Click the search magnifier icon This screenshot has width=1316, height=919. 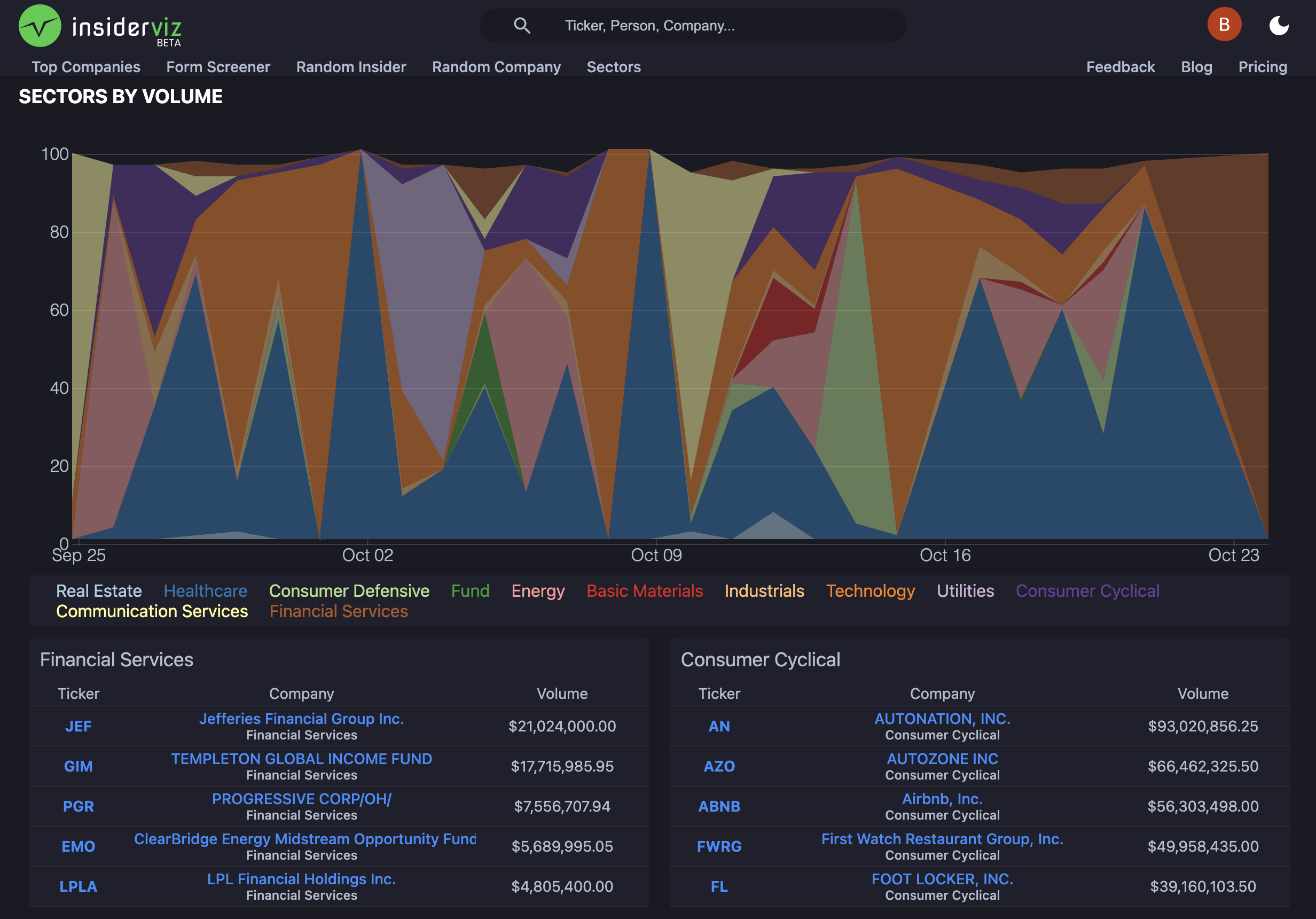click(x=522, y=25)
